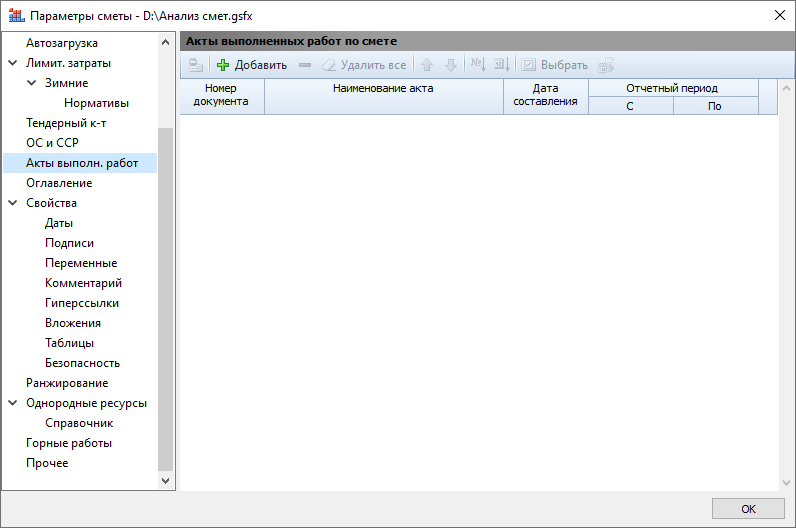Open Безопасность section
The image size is (796, 528).
82,363
